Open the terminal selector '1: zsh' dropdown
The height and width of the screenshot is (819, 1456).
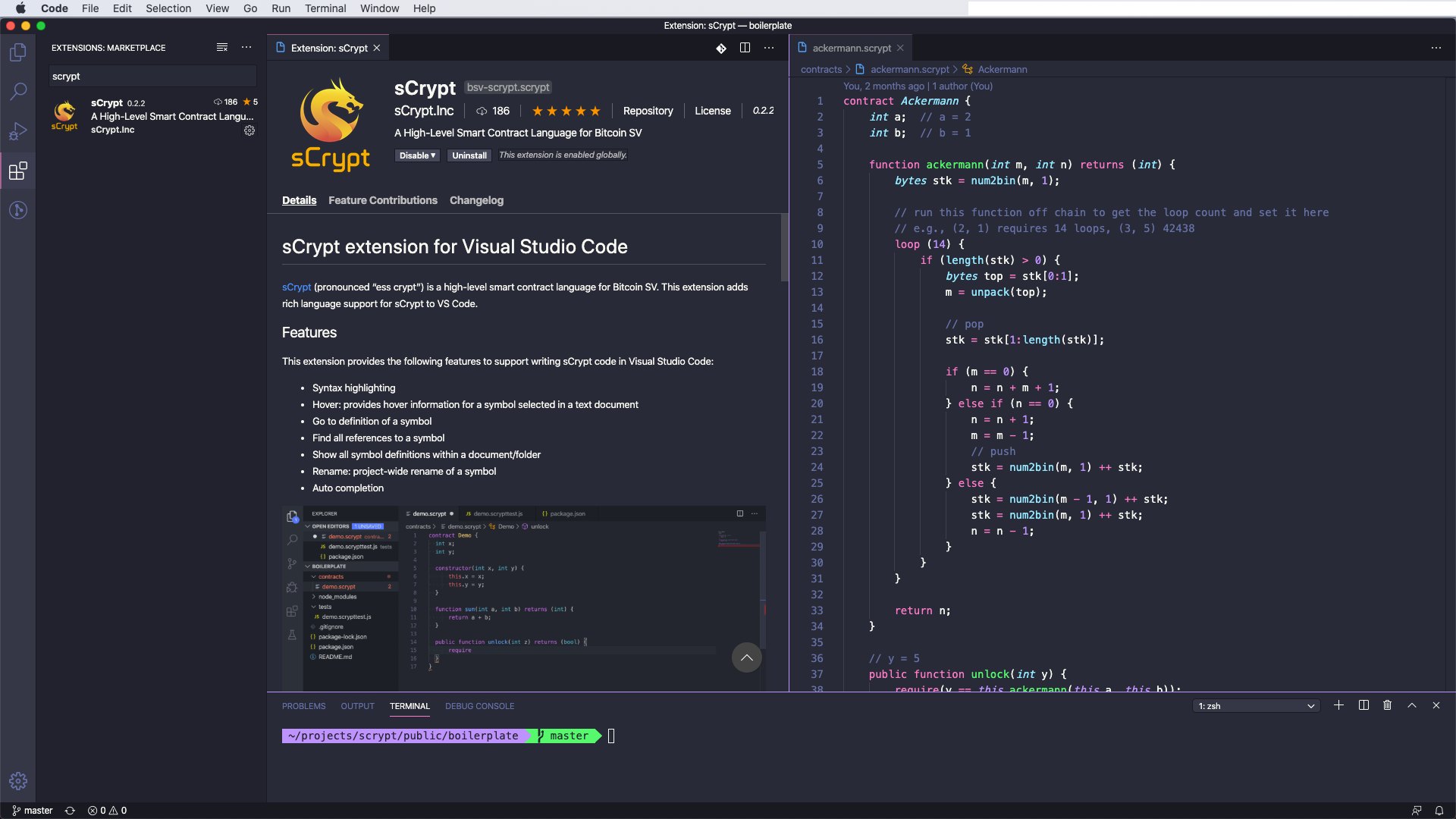1257,706
